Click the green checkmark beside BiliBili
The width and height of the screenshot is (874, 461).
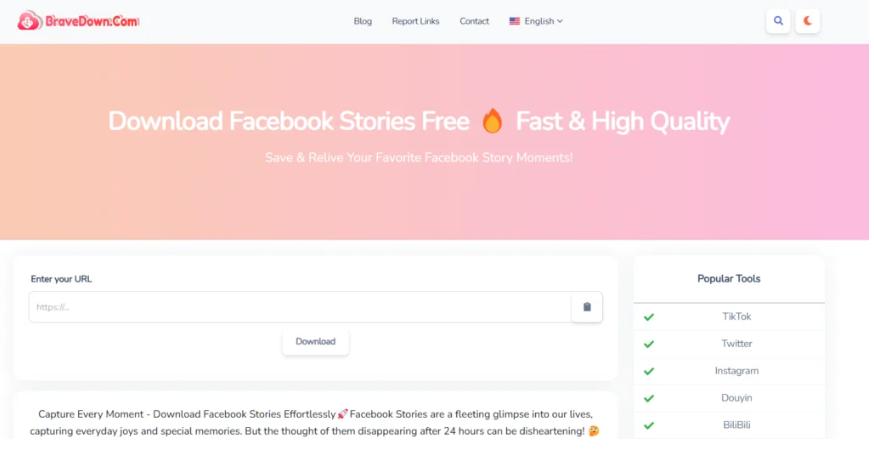pos(649,426)
